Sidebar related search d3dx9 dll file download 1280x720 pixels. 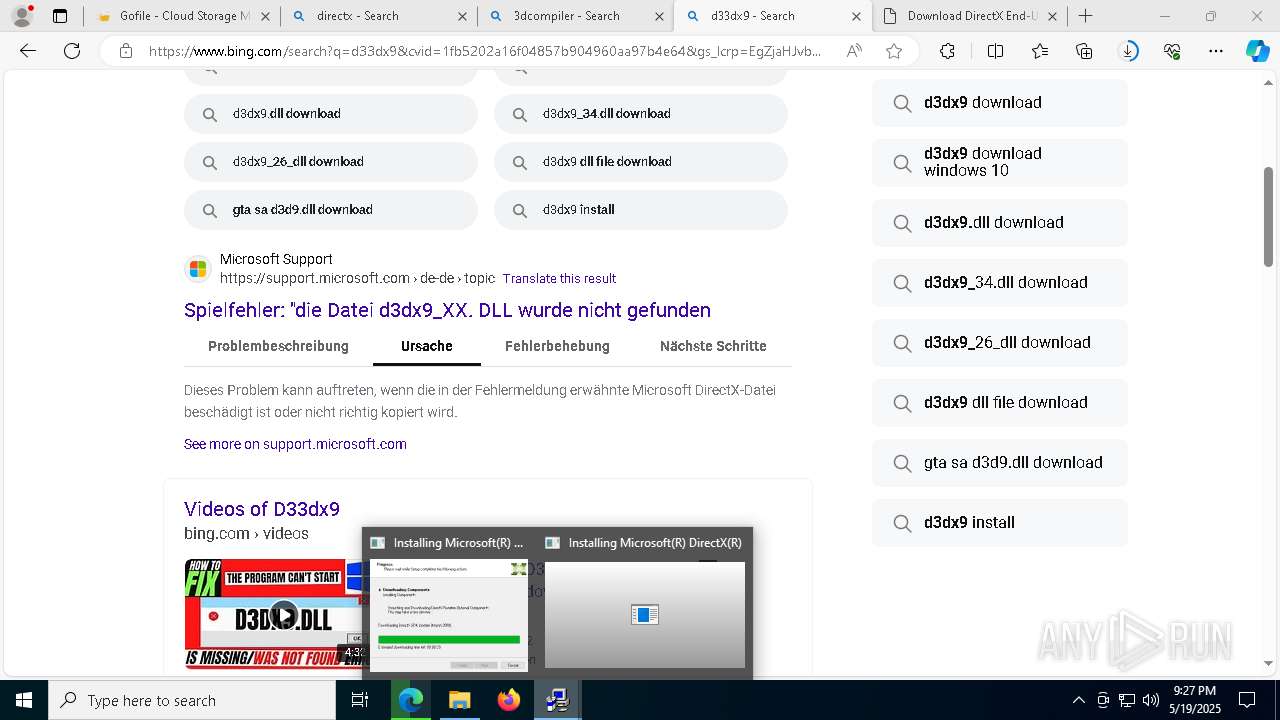1000,403
